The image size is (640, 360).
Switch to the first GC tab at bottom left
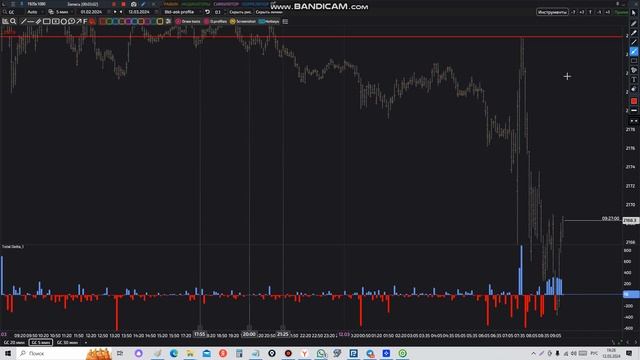click(14, 342)
